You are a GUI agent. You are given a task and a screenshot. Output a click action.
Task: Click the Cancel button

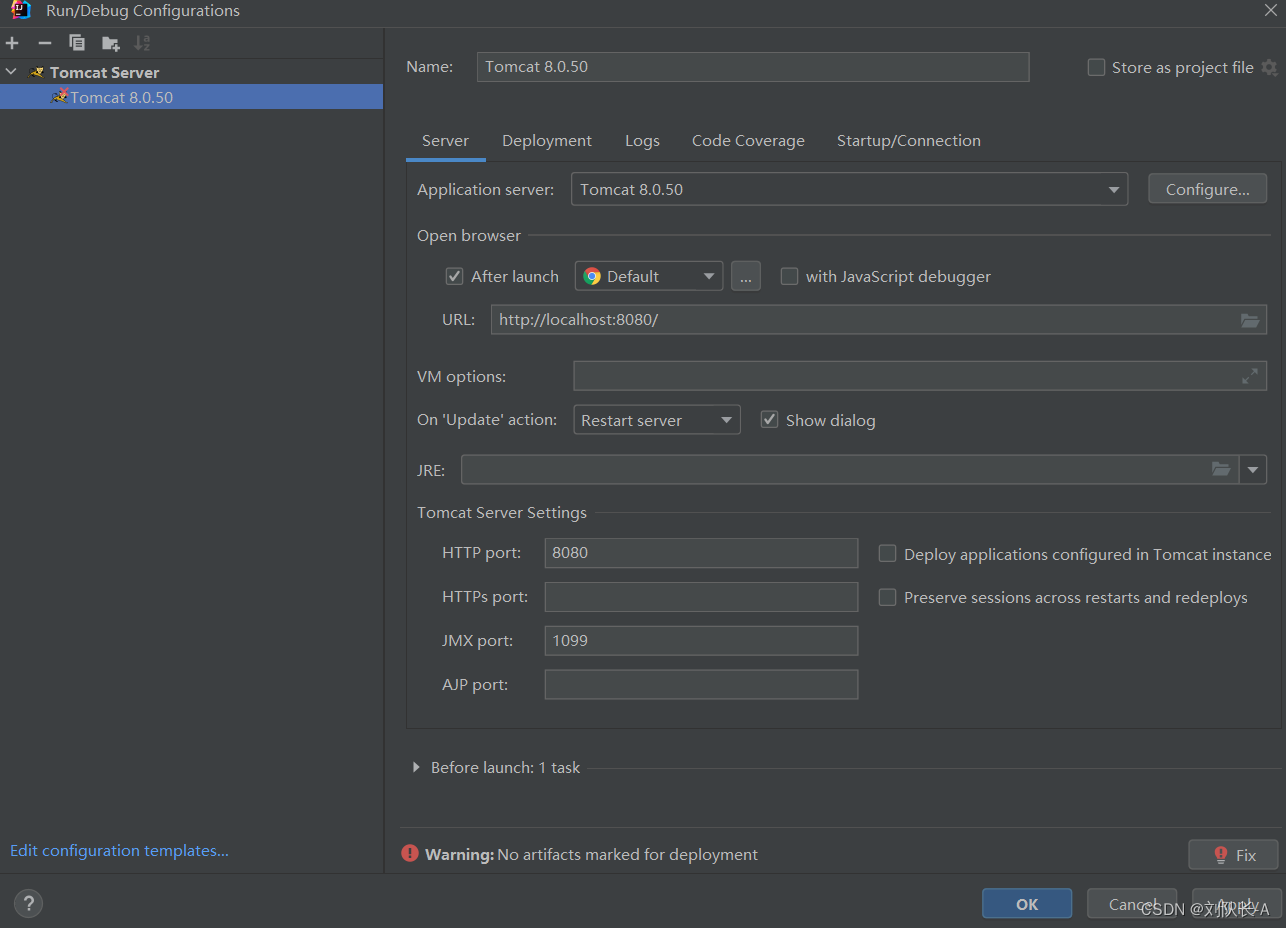[x=1132, y=904]
